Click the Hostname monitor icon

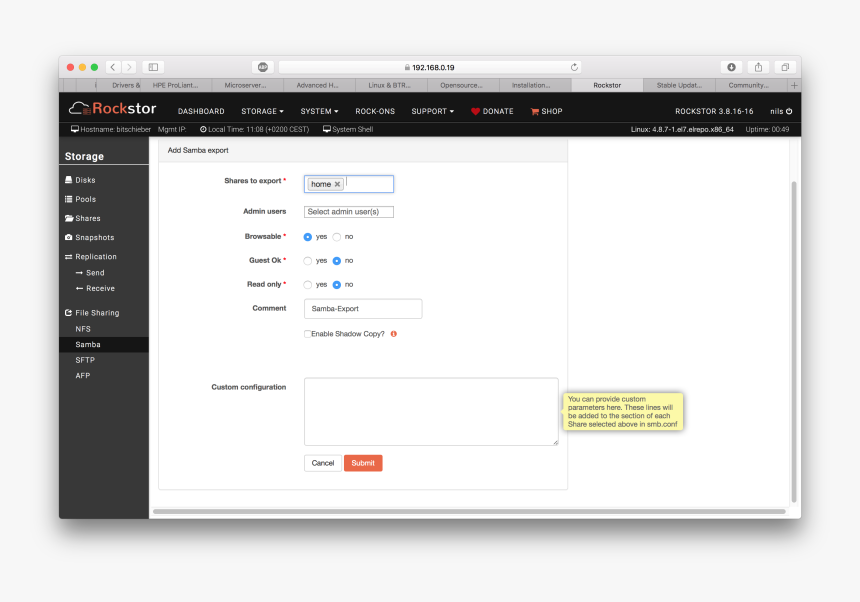click(x=75, y=129)
